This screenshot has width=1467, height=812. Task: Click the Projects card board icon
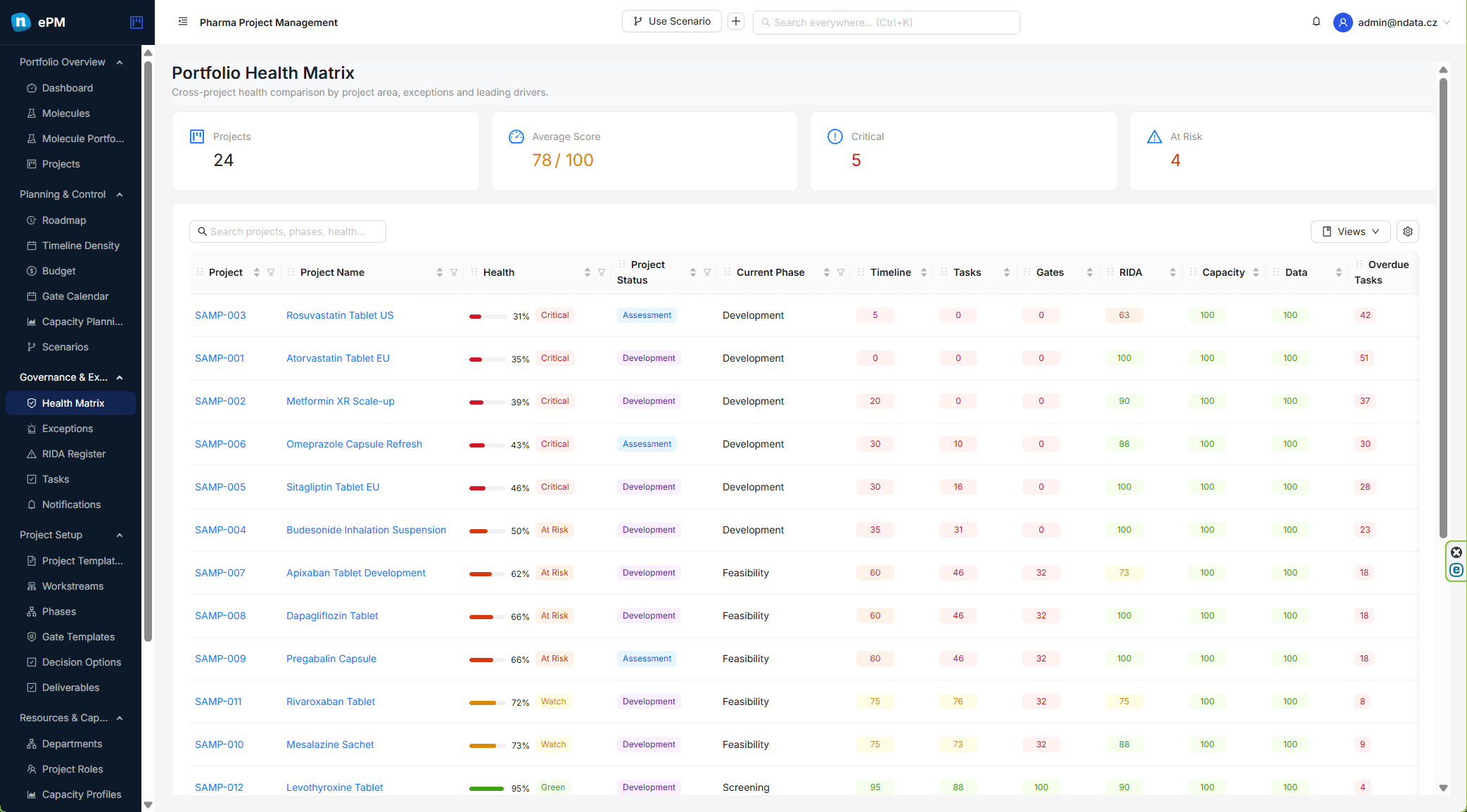tap(197, 137)
